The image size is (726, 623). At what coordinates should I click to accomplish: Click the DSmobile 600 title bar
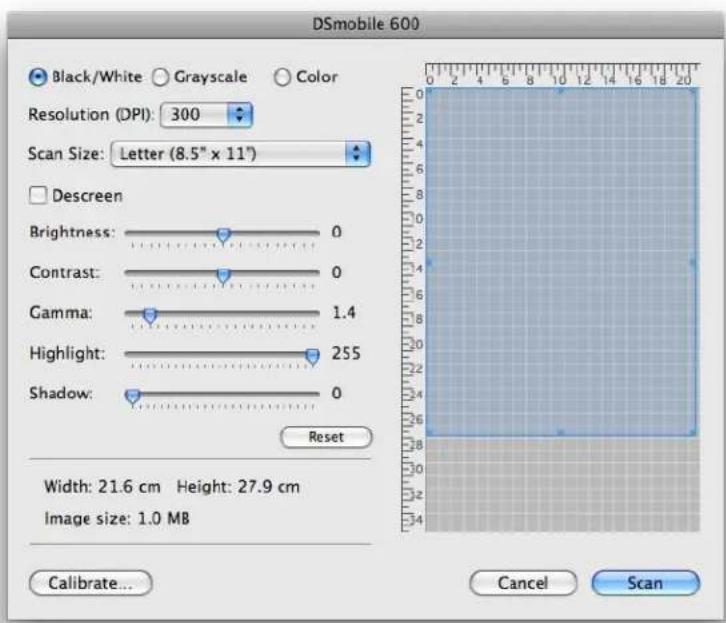point(366,24)
